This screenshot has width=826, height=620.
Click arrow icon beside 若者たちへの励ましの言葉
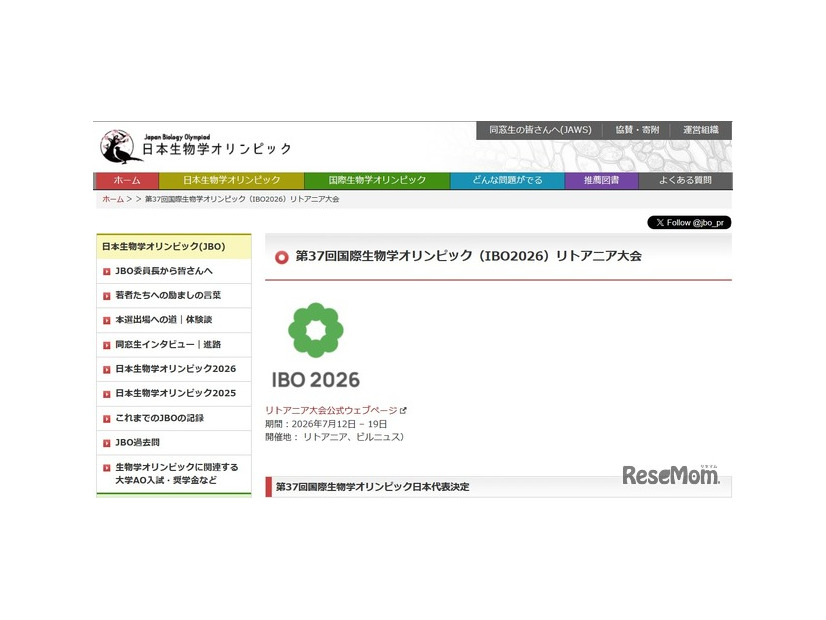(106, 296)
